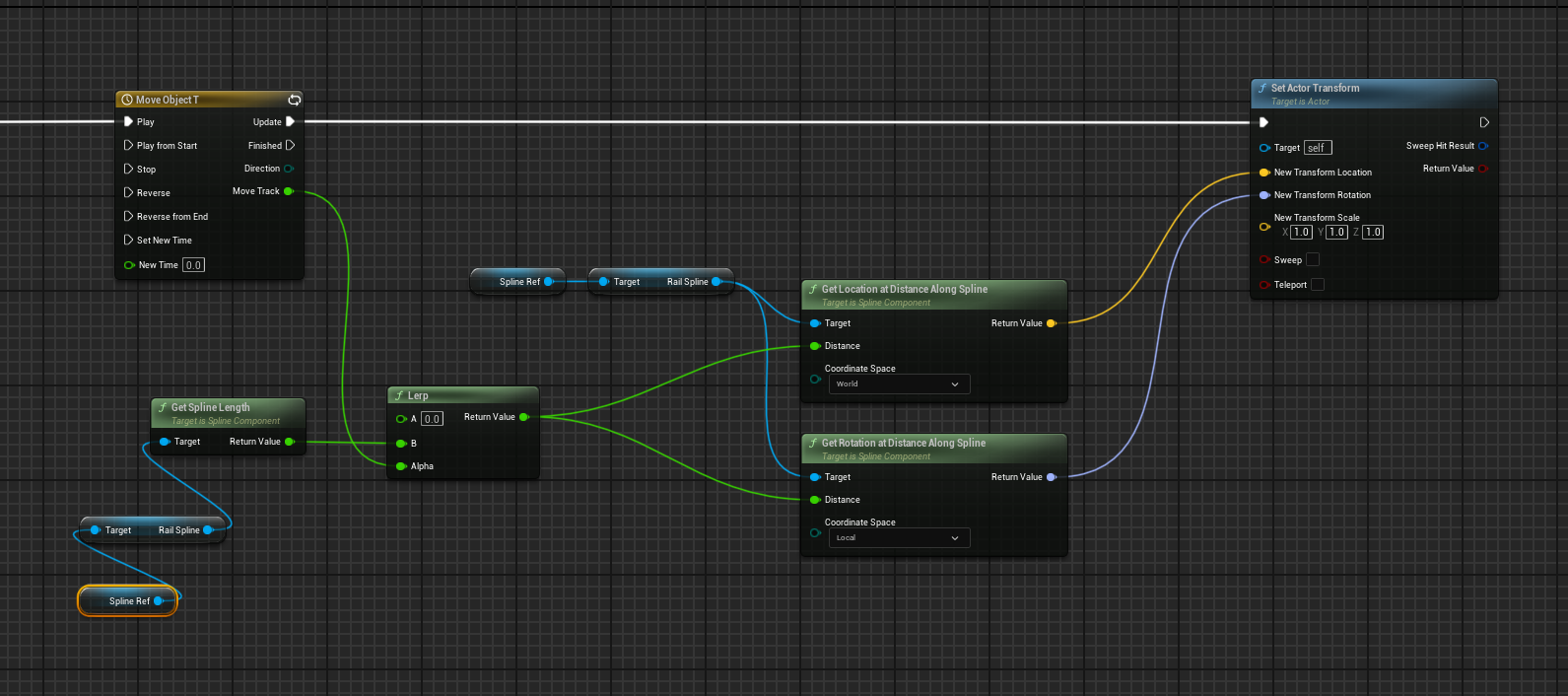The height and width of the screenshot is (696, 1568).
Task: Click Get Spline Length Return Value pin
Action: 290,442
